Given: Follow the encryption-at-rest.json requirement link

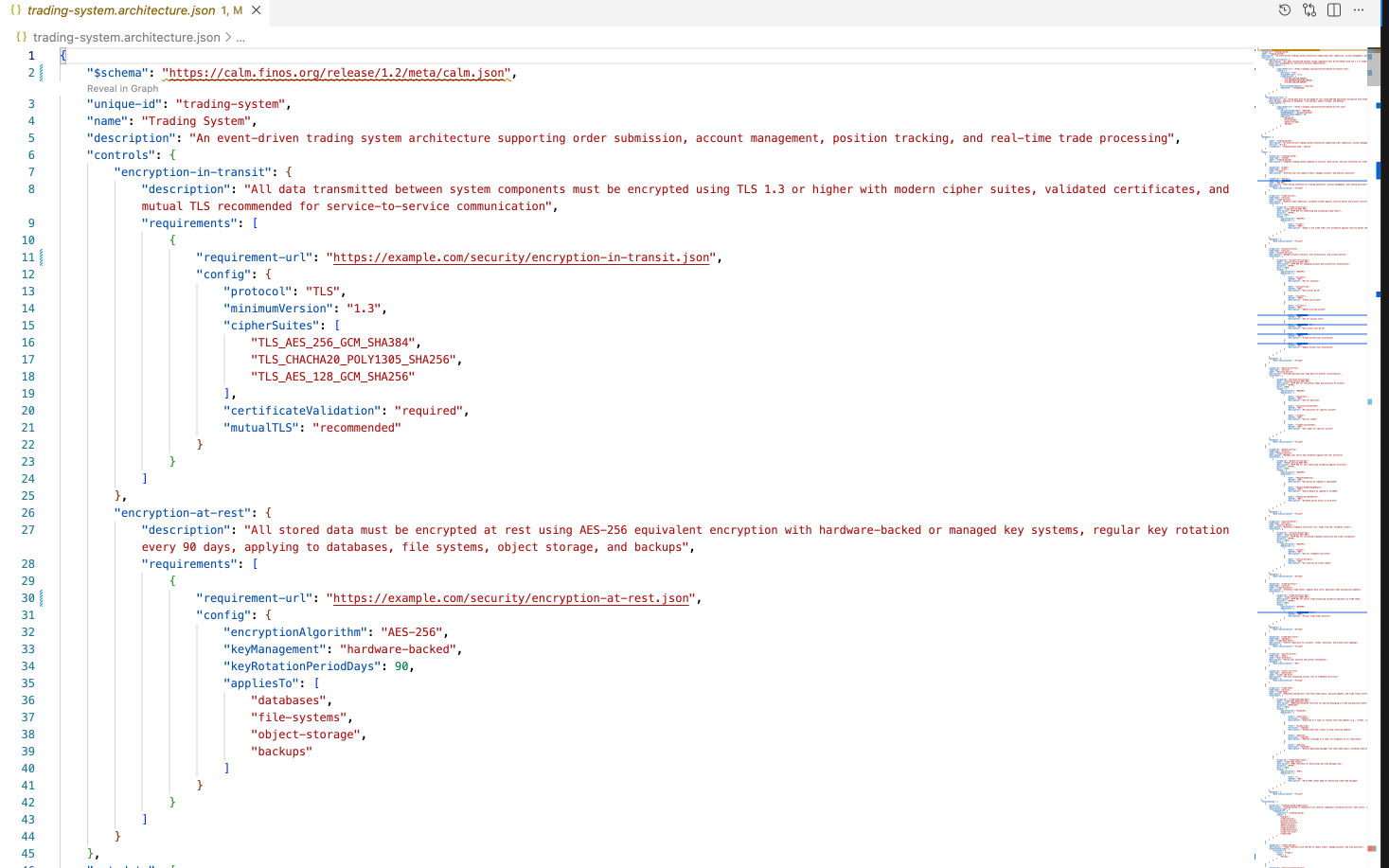Looking at the screenshot, I should click(x=510, y=598).
